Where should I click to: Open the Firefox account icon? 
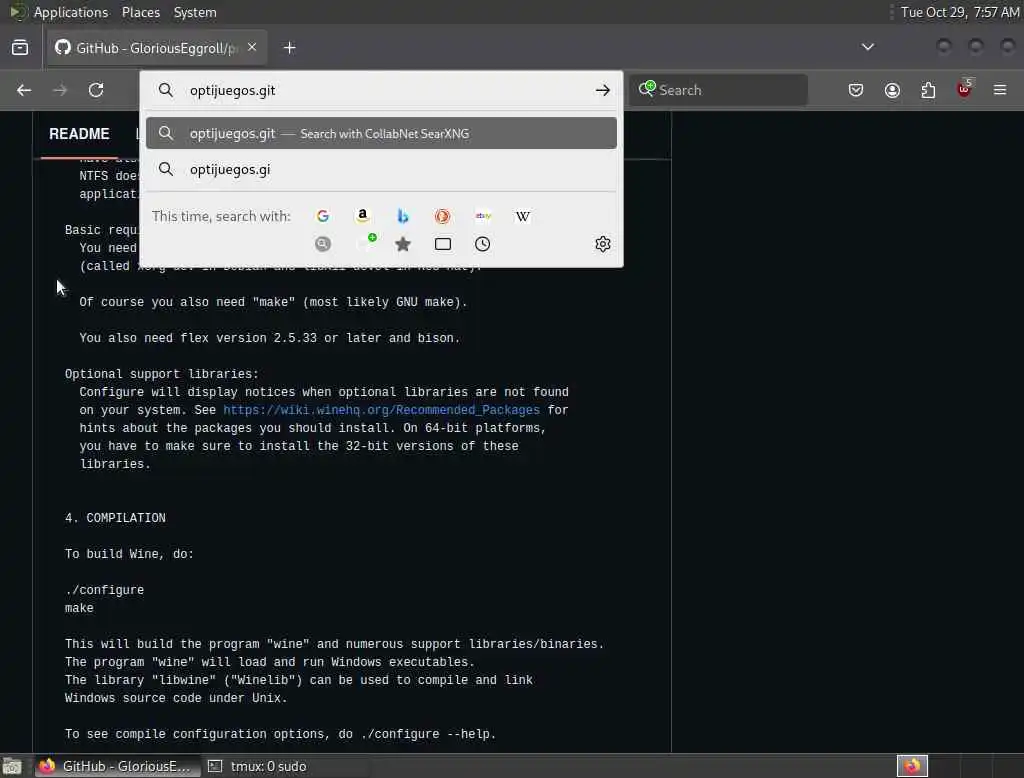coord(892,90)
